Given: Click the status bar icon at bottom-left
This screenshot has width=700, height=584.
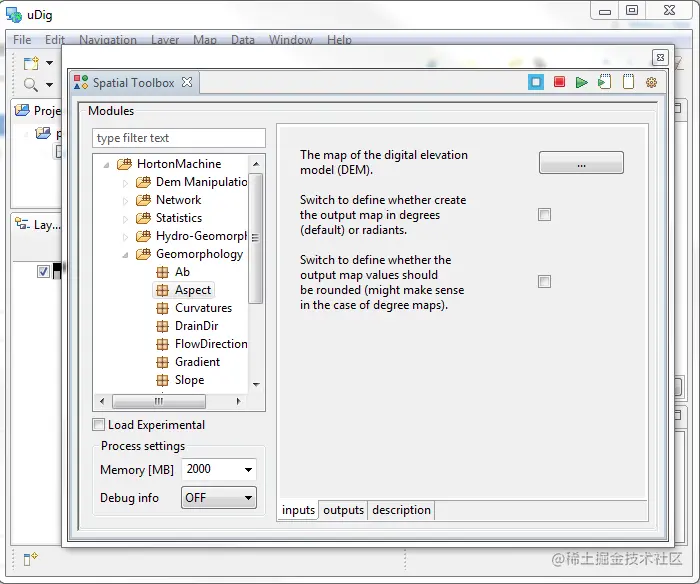Looking at the screenshot, I should click(x=30, y=559).
